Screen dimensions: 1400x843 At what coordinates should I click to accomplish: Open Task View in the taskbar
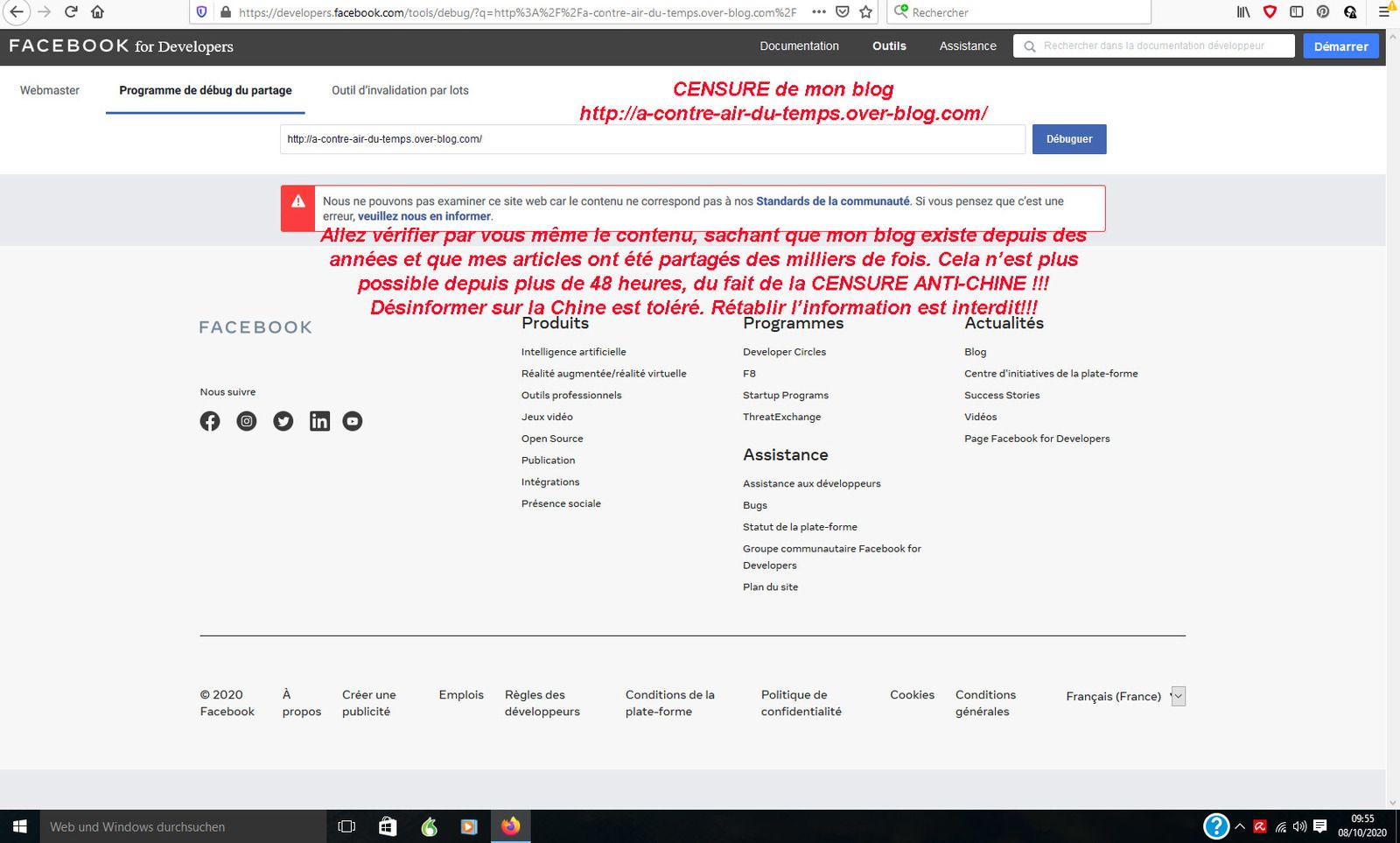346,826
